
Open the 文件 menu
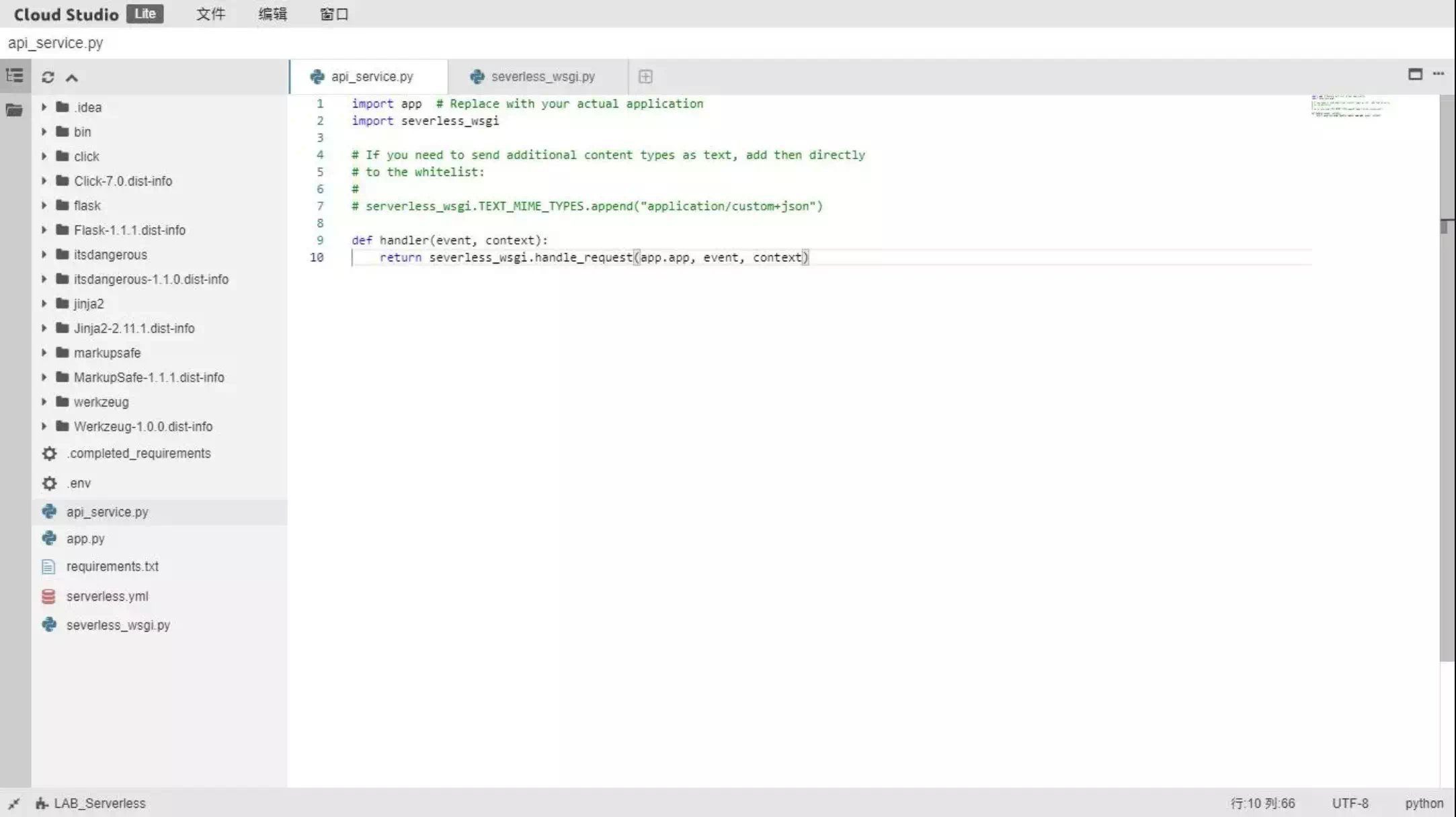point(210,14)
